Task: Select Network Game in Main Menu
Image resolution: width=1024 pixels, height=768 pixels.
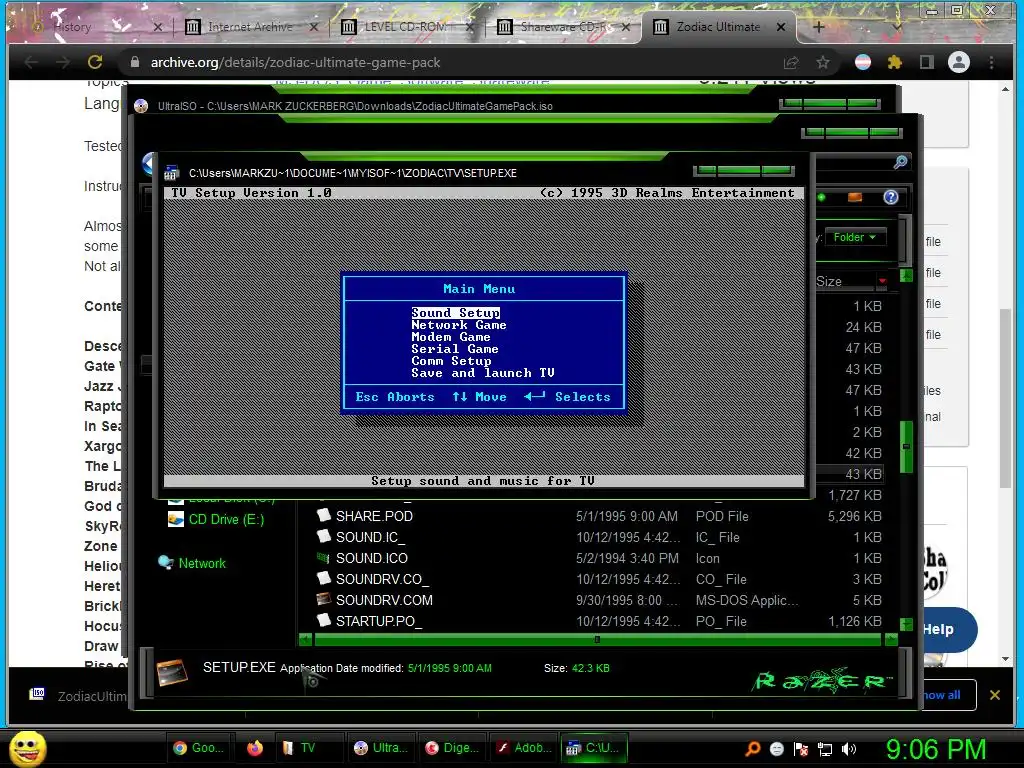Action: tap(458, 325)
